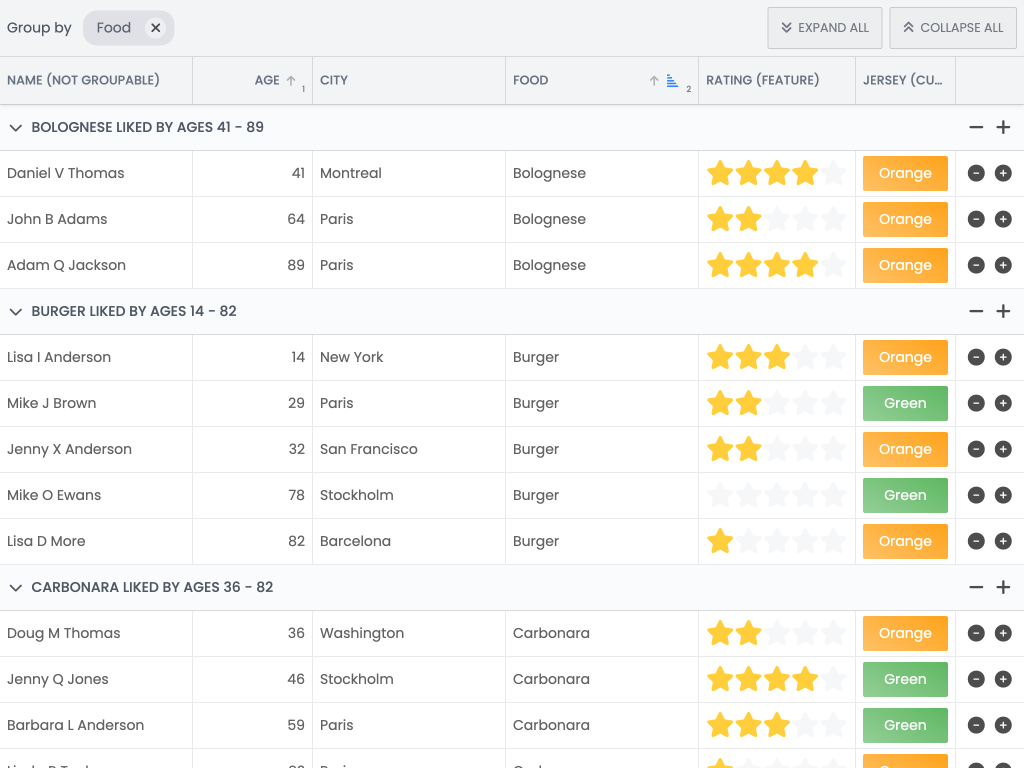This screenshot has height=768, width=1024.
Task: Click minus circle in Lisa I Anderson row
Action: coord(976,357)
